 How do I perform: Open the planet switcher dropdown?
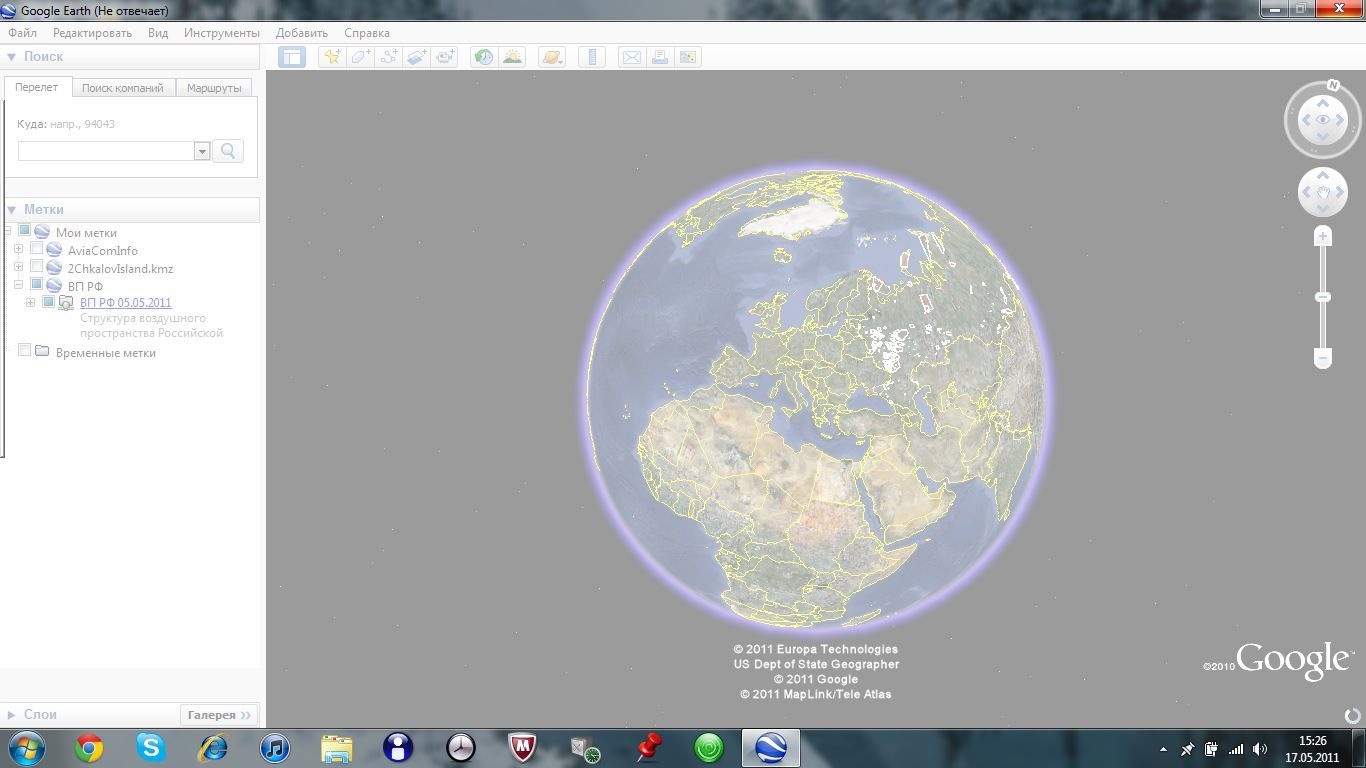coord(552,57)
